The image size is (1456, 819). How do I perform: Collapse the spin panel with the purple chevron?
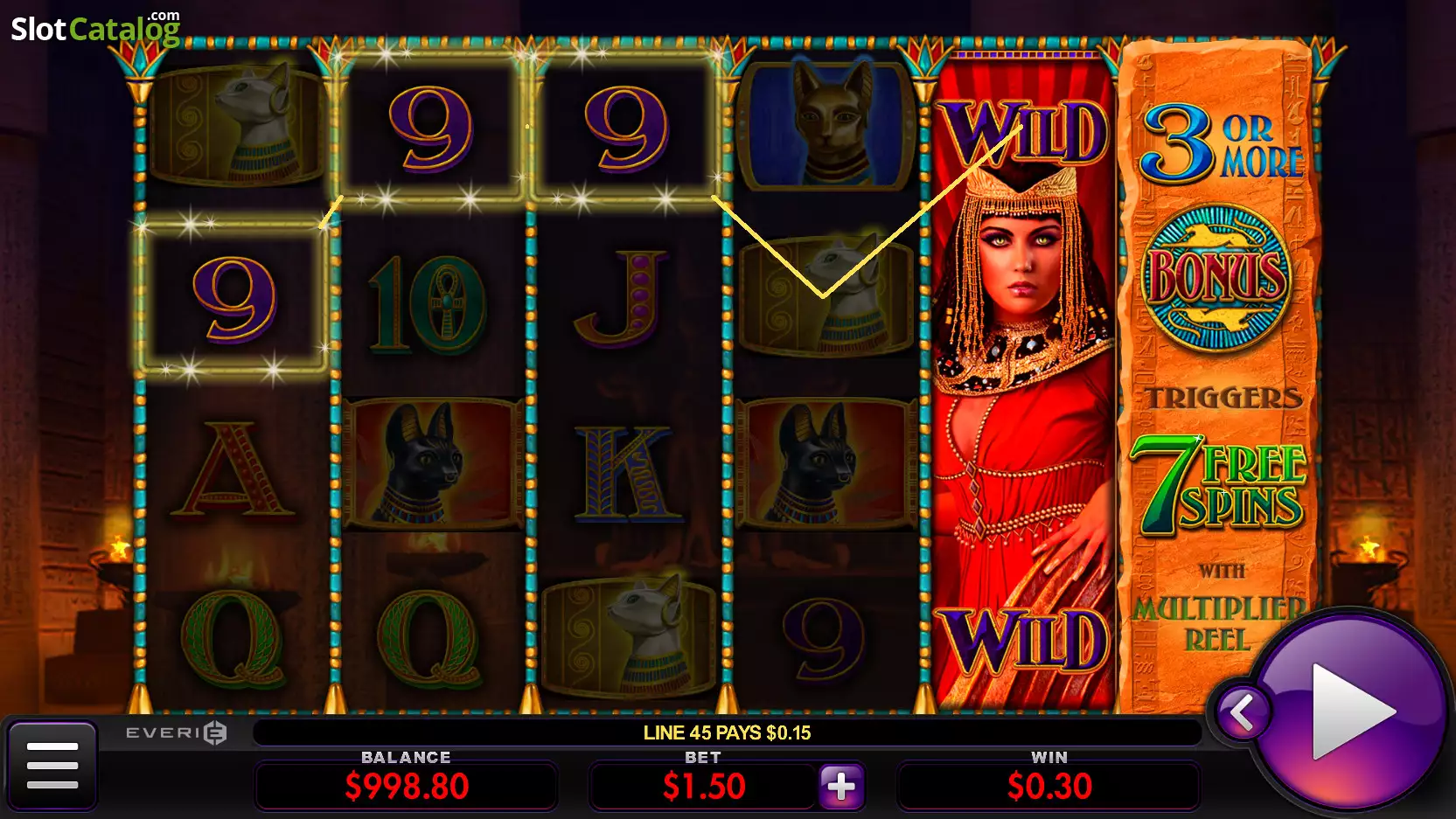[1242, 713]
